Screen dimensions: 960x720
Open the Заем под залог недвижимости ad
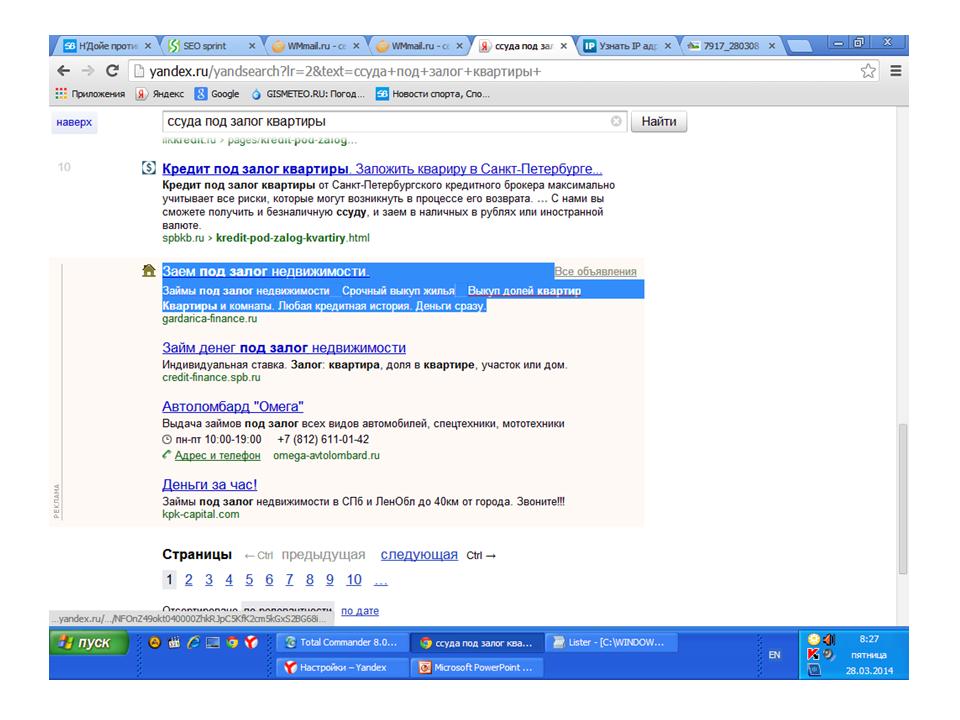pyautogui.click(x=265, y=271)
